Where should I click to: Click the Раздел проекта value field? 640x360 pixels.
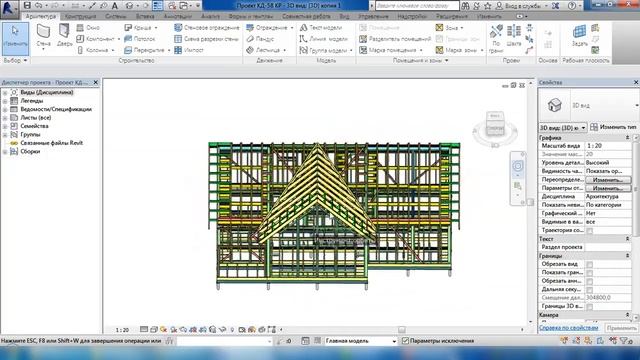[x=608, y=247]
